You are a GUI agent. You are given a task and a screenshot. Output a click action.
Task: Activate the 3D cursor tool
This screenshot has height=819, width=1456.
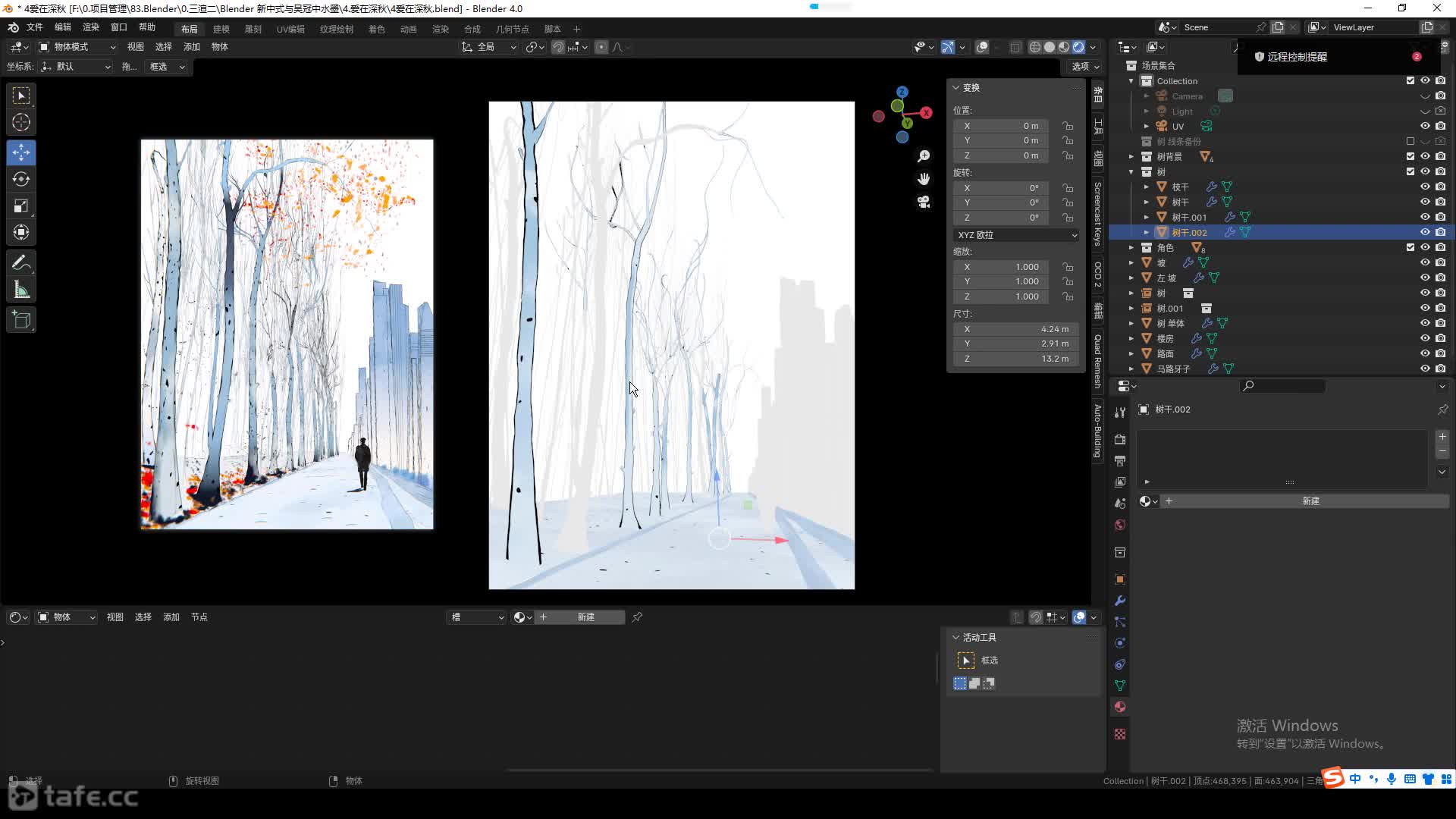(21, 122)
